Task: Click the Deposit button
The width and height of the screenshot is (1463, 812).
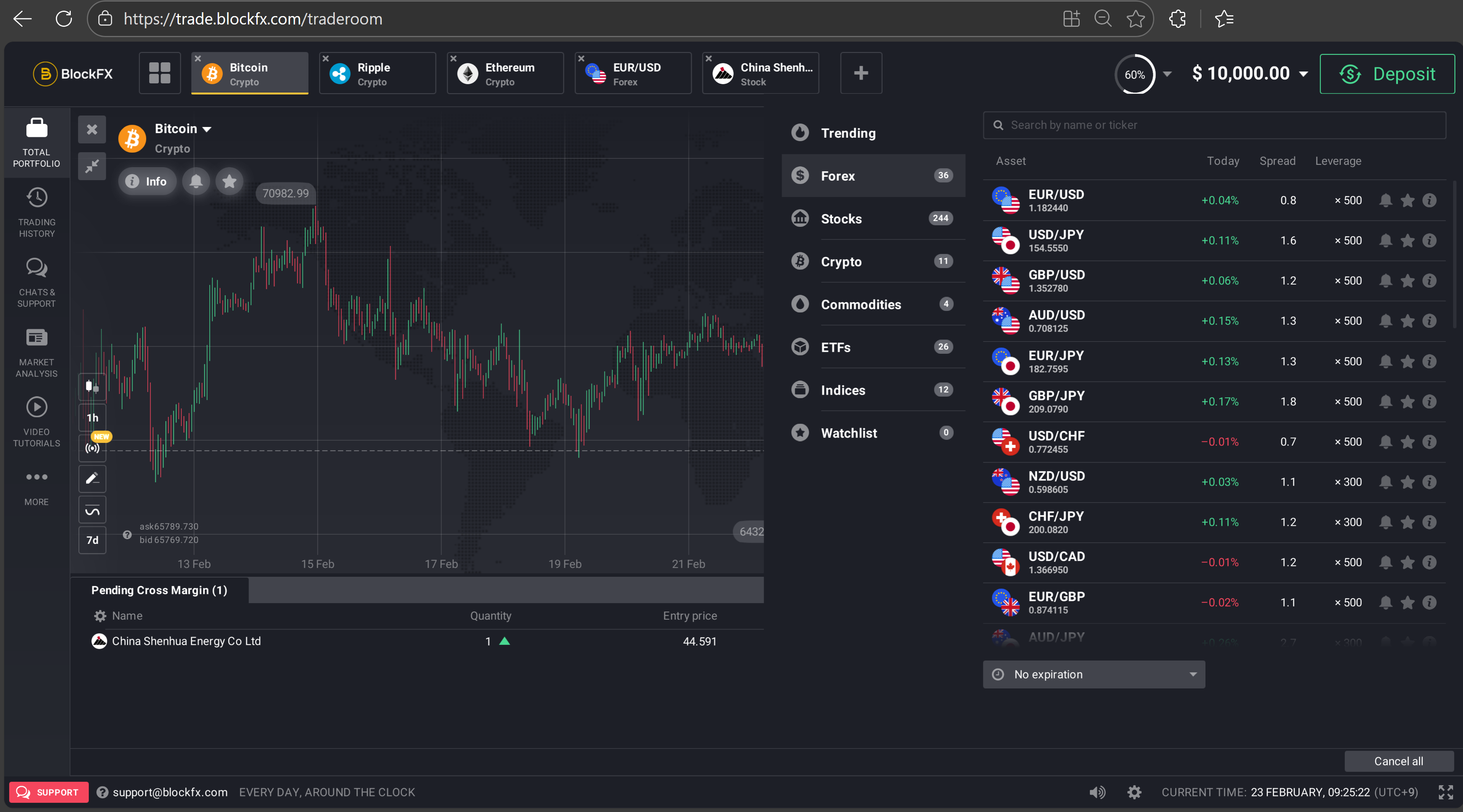Action: [x=1387, y=74]
